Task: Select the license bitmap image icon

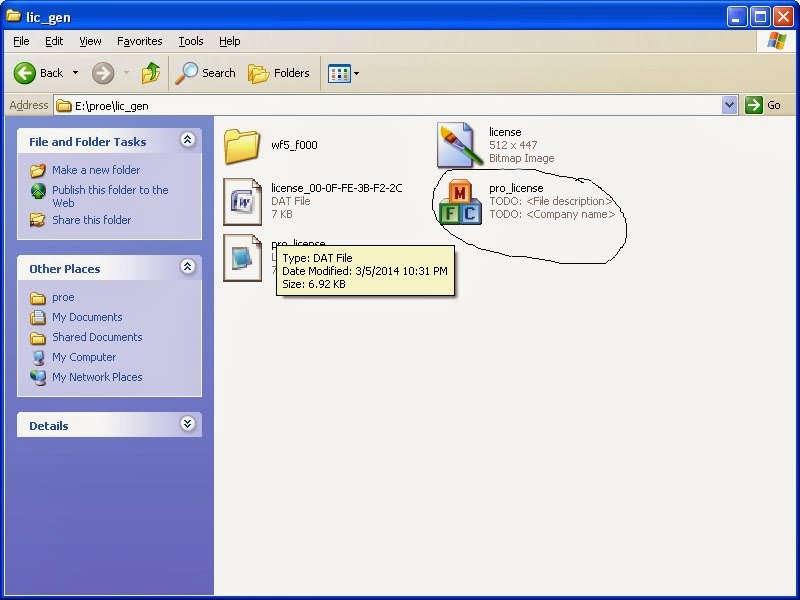Action: (459, 145)
